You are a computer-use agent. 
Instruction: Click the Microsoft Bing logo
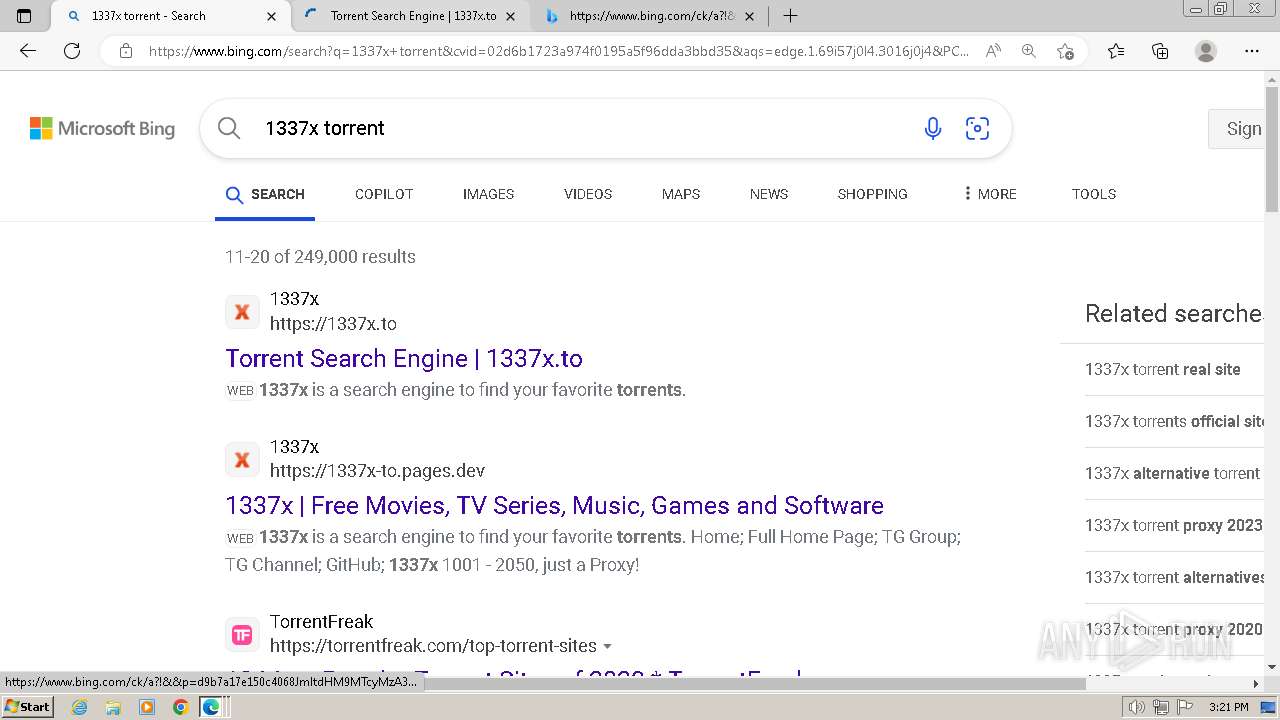(x=102, y=128)
